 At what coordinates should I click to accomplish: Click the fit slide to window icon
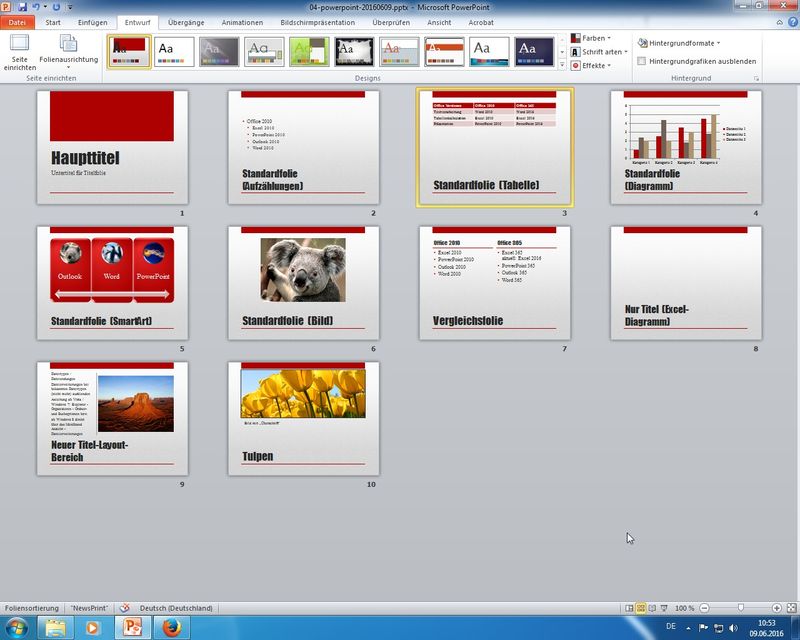(x=789, y=608)
